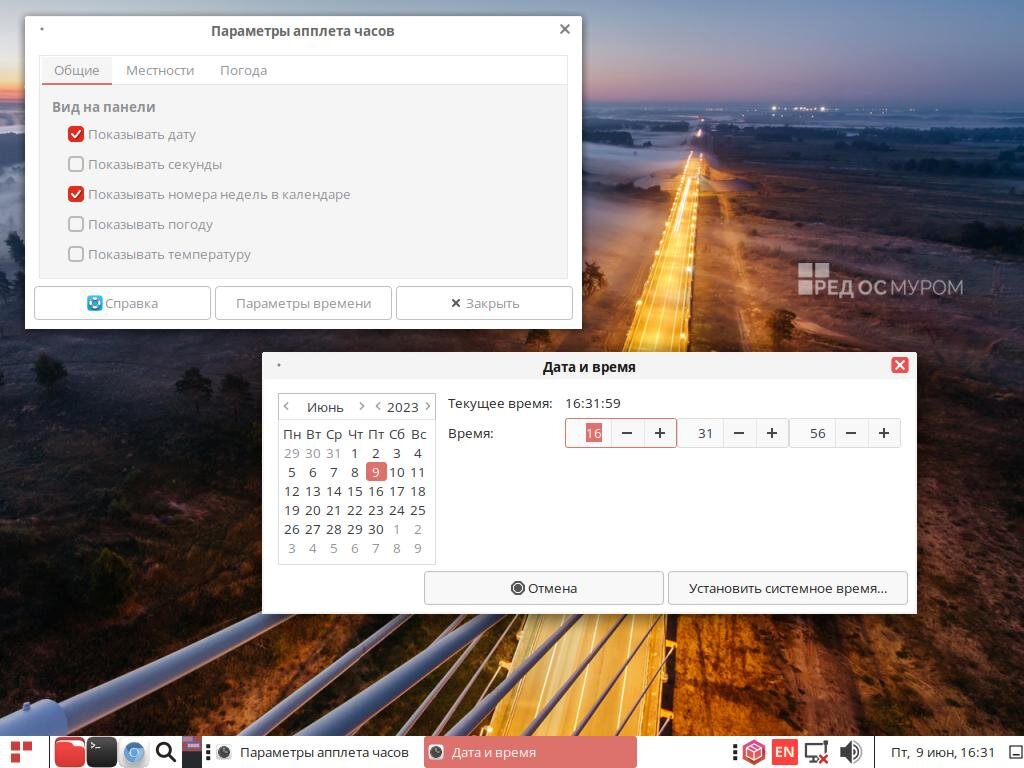
Task: Select June 12 in the calendar
Action: click(x=292, y=491)
